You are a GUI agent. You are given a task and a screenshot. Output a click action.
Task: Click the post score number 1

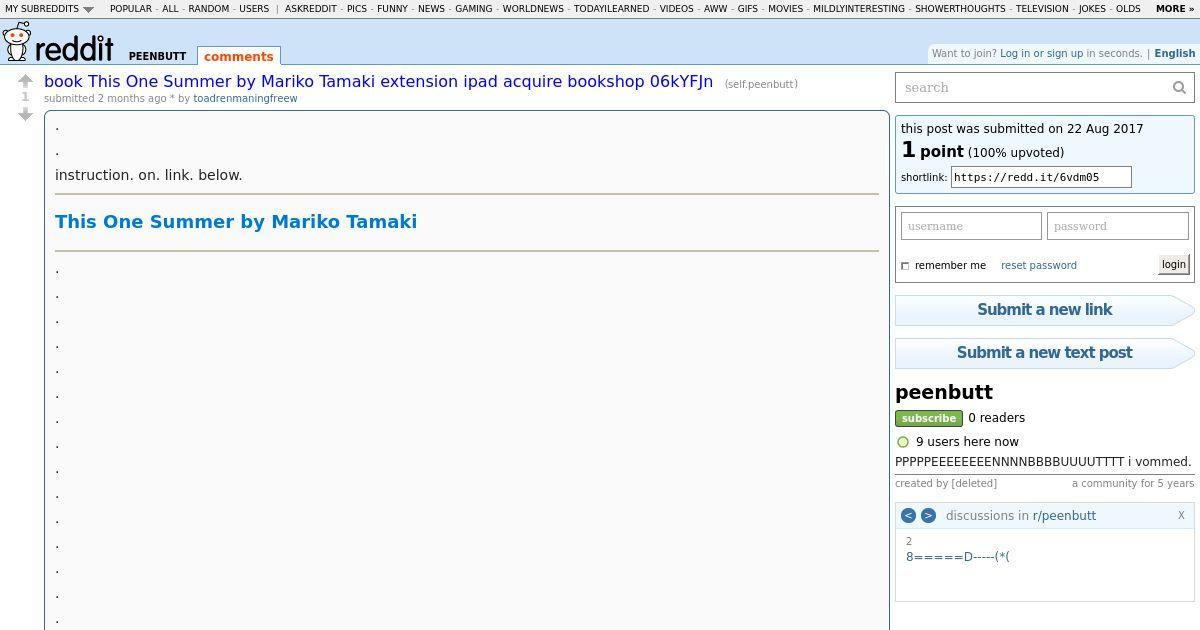tap(25, 98)
